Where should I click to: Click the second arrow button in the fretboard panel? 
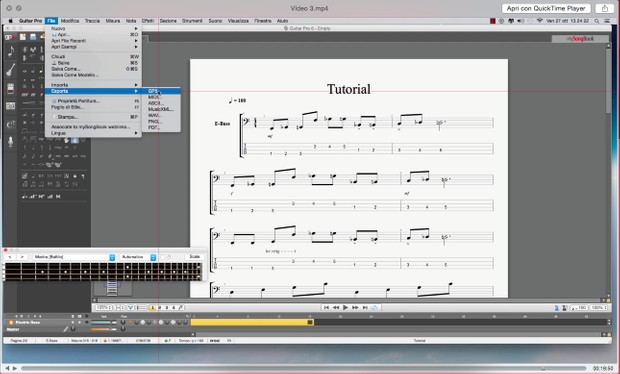pyautogui.click(x=22, y=257)
